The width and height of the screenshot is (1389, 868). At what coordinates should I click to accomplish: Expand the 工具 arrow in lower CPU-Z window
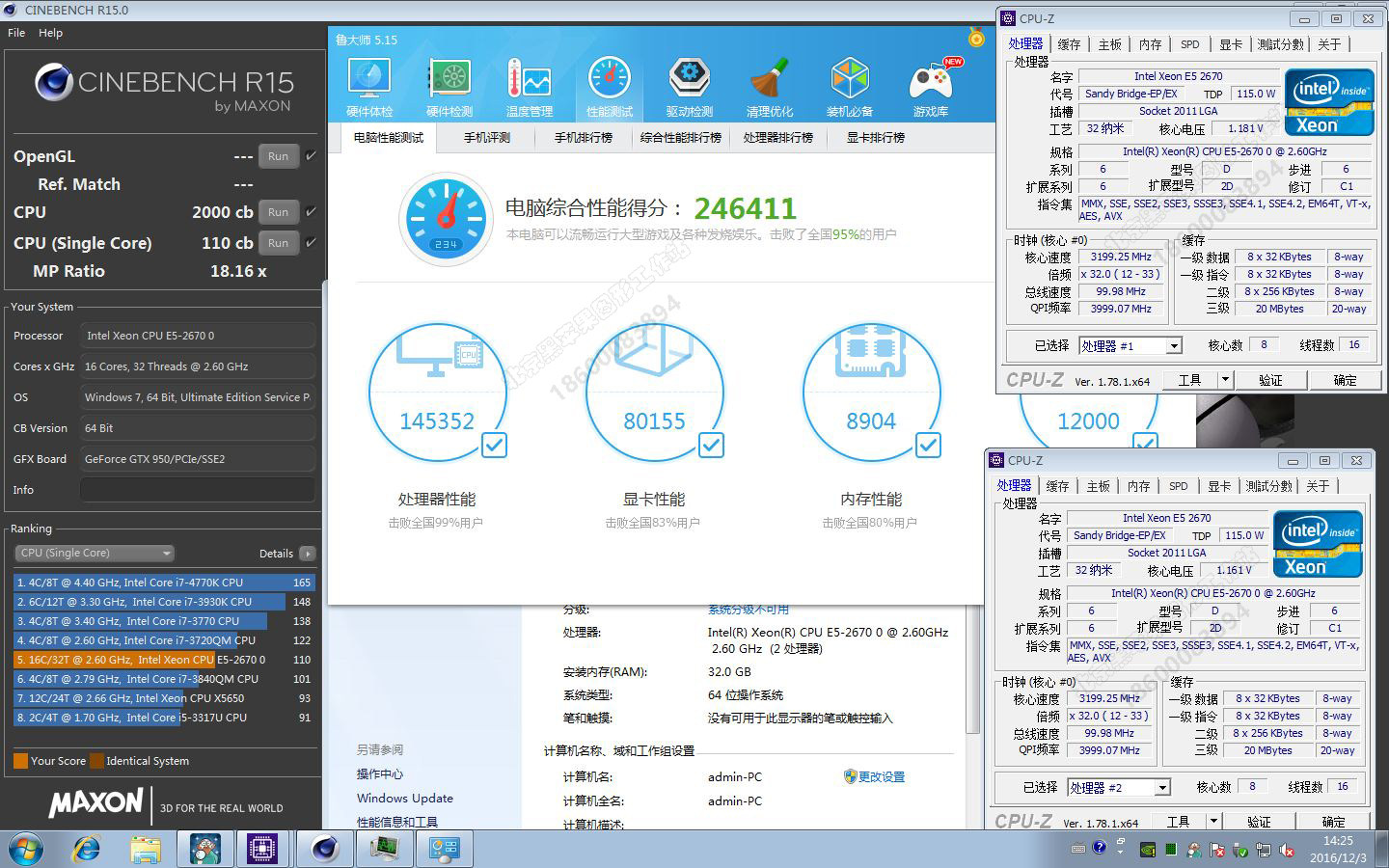coord(1213,822)
